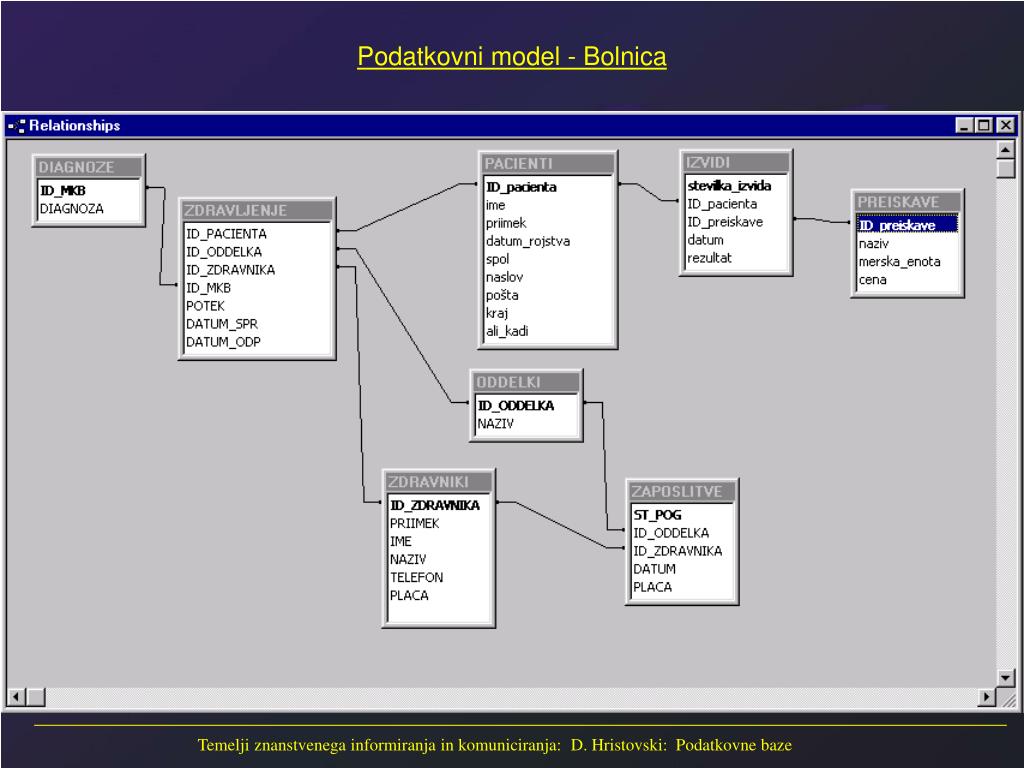1024x768 pixels.
Task: Click the horizontal scrollbar right arrow
Action: (x=986, y=697)
